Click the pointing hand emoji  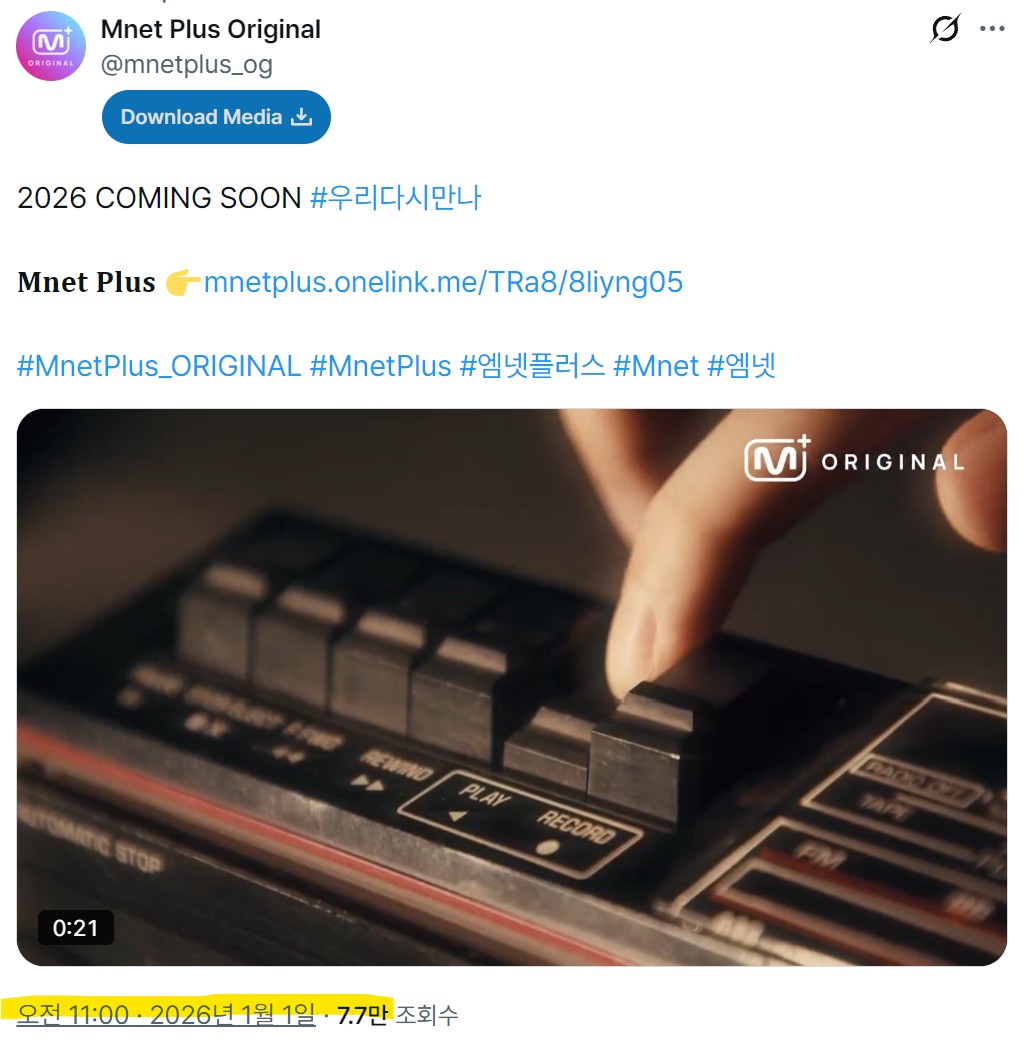click(182, 282)
